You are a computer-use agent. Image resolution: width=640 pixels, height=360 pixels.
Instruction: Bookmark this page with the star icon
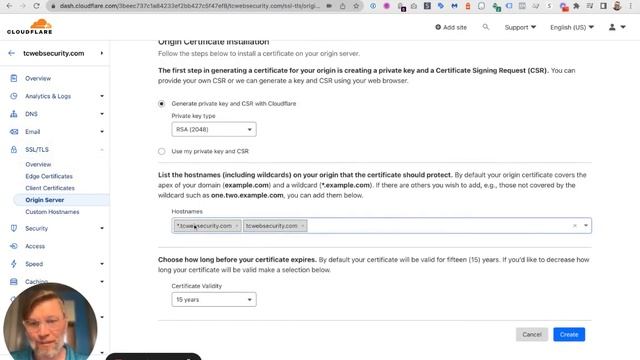click(356, 6)
